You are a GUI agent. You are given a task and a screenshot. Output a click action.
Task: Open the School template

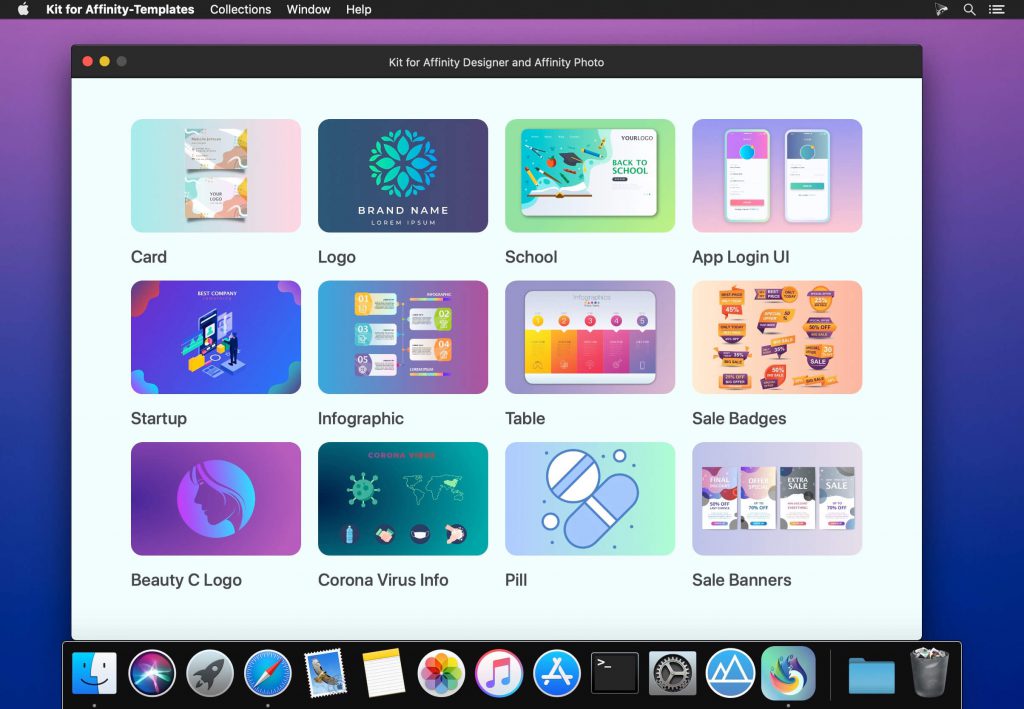click(x=589, y=175)
